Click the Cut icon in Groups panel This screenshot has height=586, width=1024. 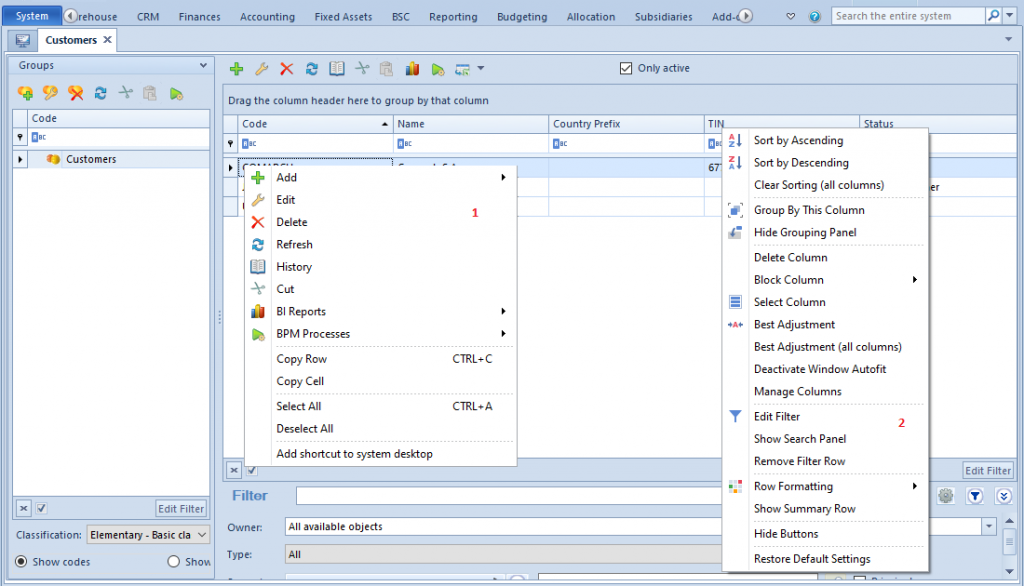(125, 93)
